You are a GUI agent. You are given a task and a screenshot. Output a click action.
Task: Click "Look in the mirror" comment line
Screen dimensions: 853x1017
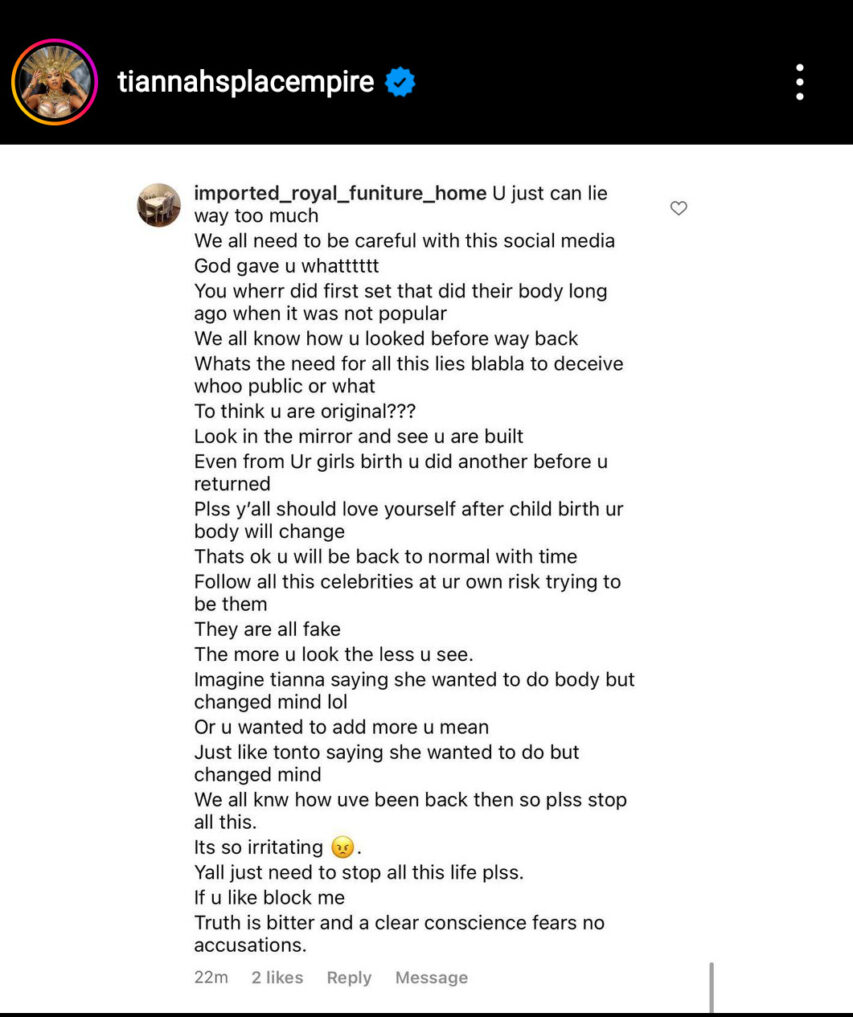click(x=358, y=437)
